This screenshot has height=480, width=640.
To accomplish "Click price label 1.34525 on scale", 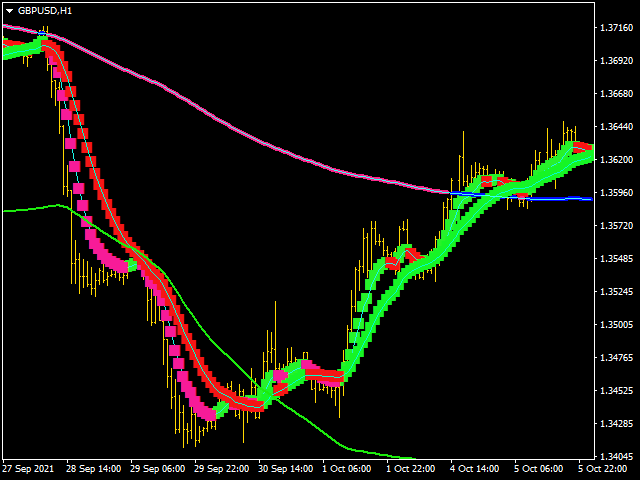I will coord(616,391).
